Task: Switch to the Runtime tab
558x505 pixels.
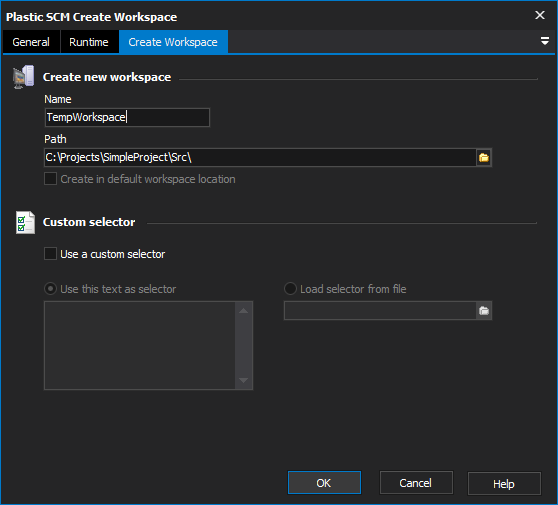Action: [89, 42]
